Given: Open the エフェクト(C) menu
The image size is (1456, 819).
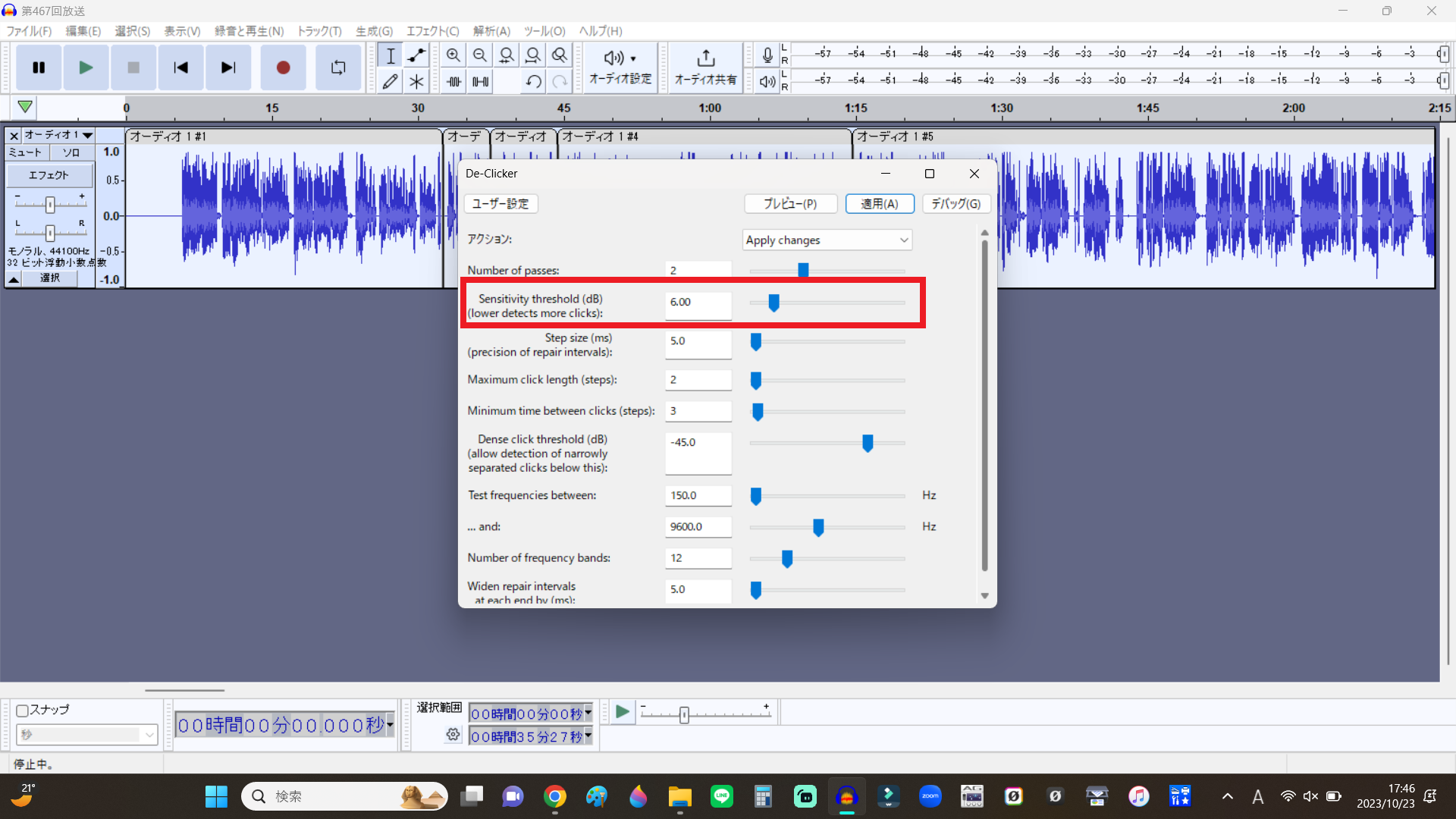Looking at the screenshot, I should (x=432, y=31).
